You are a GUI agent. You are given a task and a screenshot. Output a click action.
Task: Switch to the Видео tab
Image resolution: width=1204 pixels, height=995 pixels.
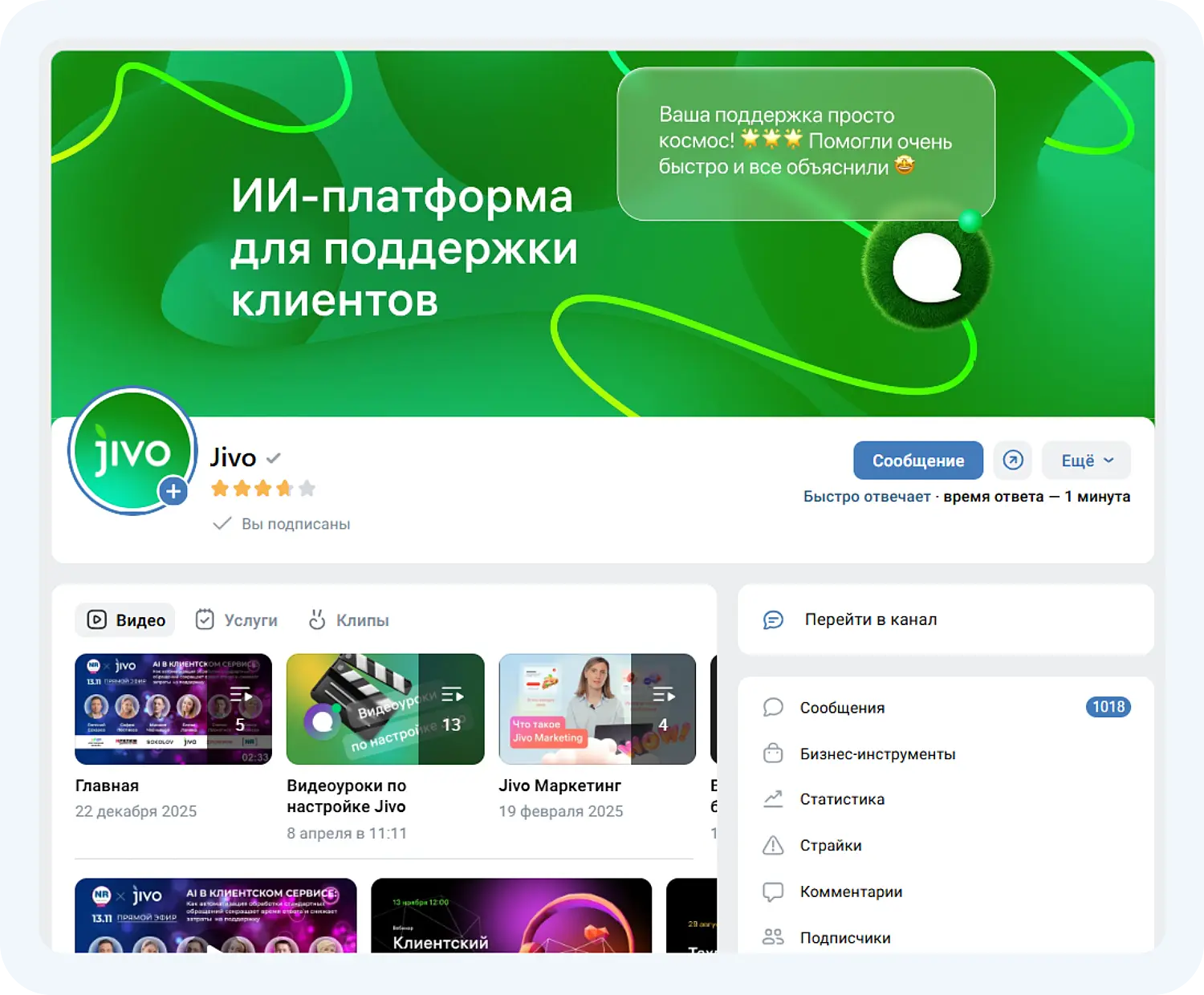[126, 620]
